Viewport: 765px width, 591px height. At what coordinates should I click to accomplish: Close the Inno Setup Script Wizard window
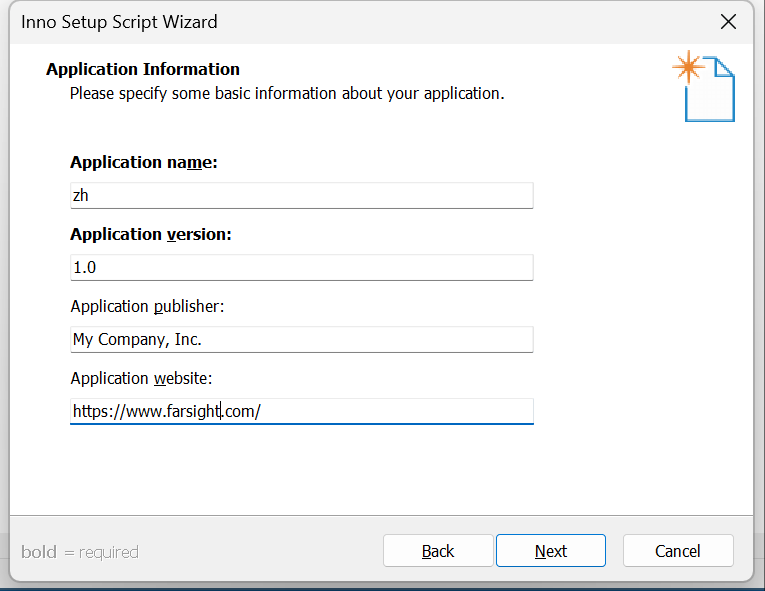(728, 21)
